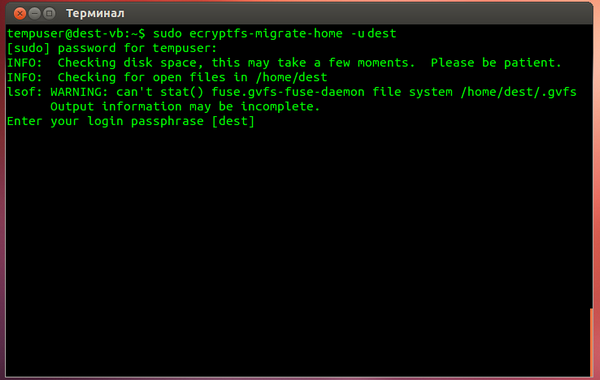600x380 pixels.
Task: Click '/home/dest' path in open files line
Action: [x=292, y=77]
